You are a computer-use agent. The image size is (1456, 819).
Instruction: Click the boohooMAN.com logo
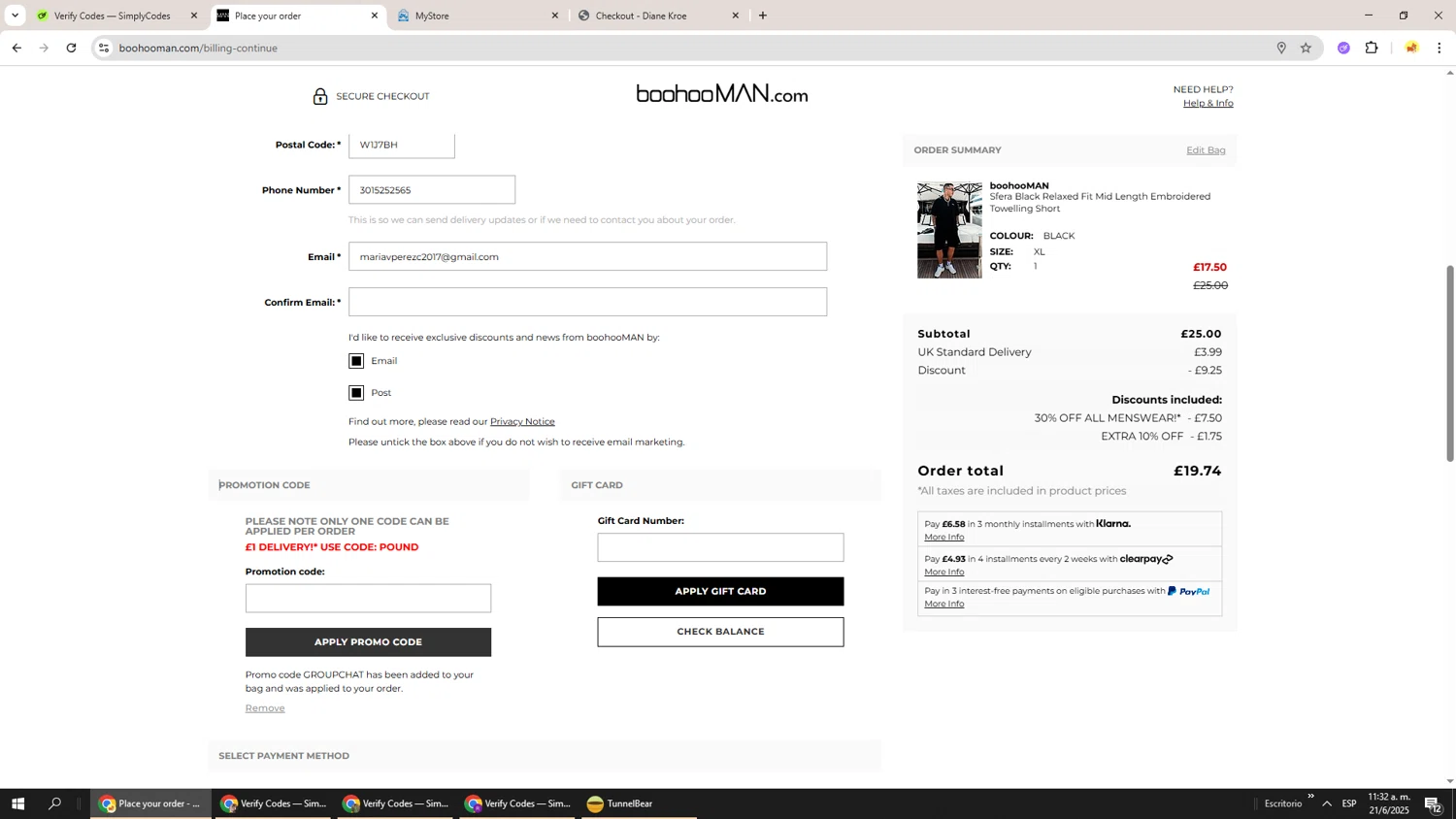[x=721, y=94]
